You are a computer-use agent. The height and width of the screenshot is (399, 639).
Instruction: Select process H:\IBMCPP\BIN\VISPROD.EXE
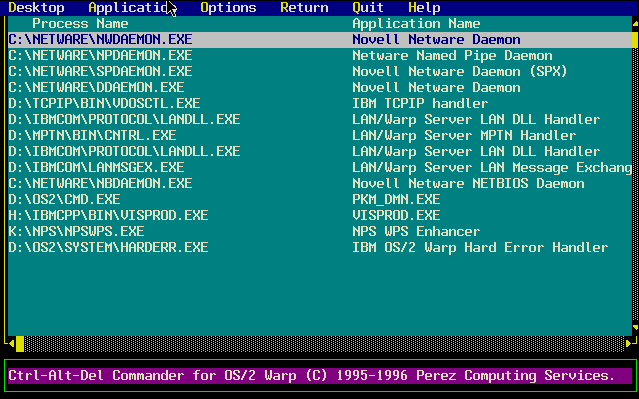pos(108,215)
